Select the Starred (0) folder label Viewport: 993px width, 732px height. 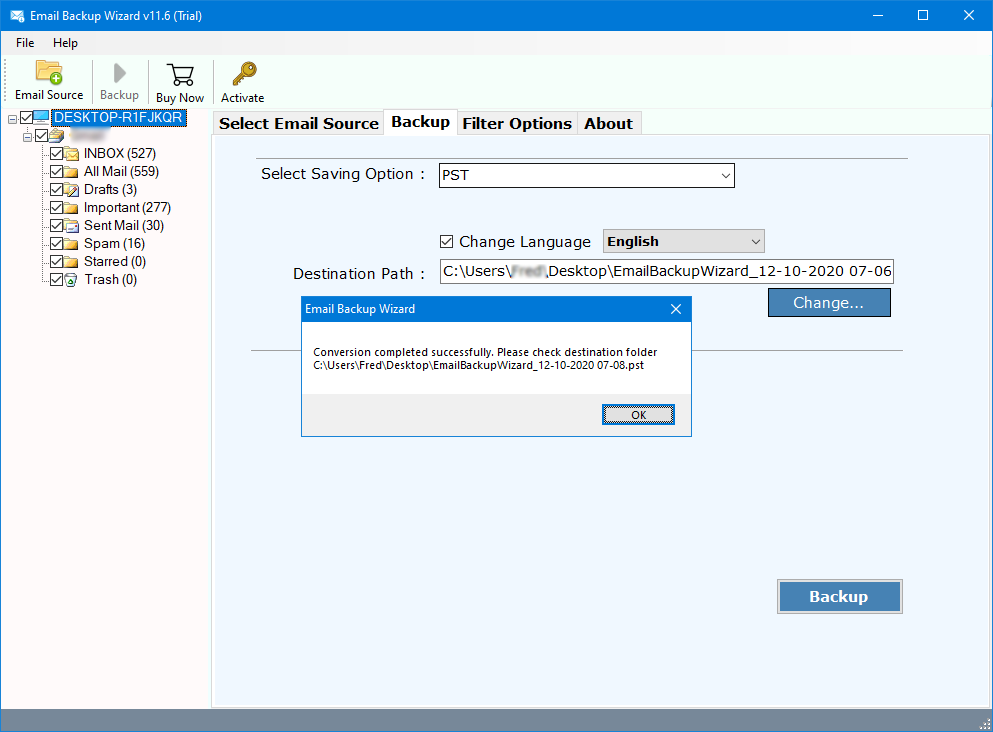click(115, 262)
